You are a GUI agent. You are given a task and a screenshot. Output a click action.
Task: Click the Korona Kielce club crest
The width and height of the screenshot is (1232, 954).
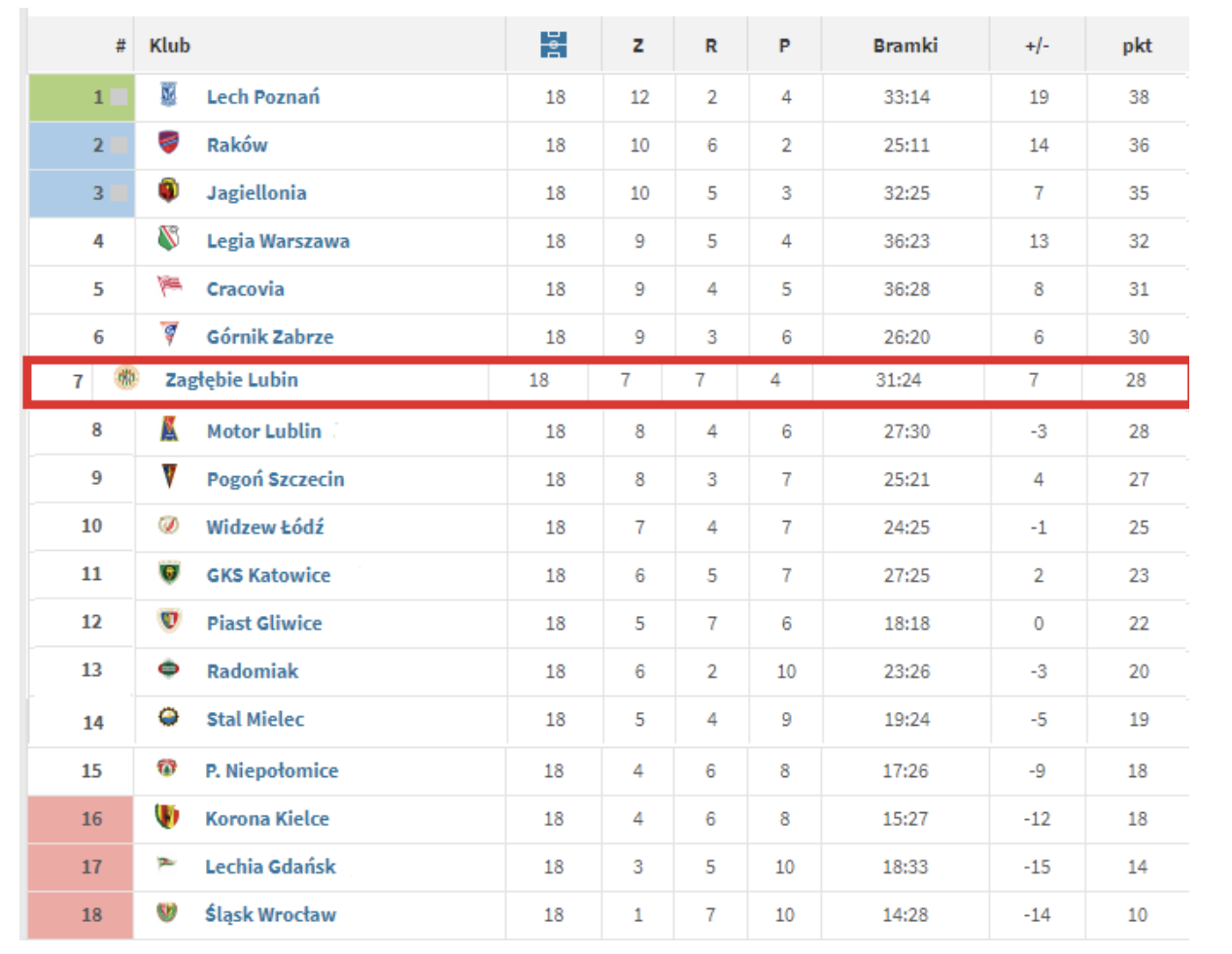point(167,817)
